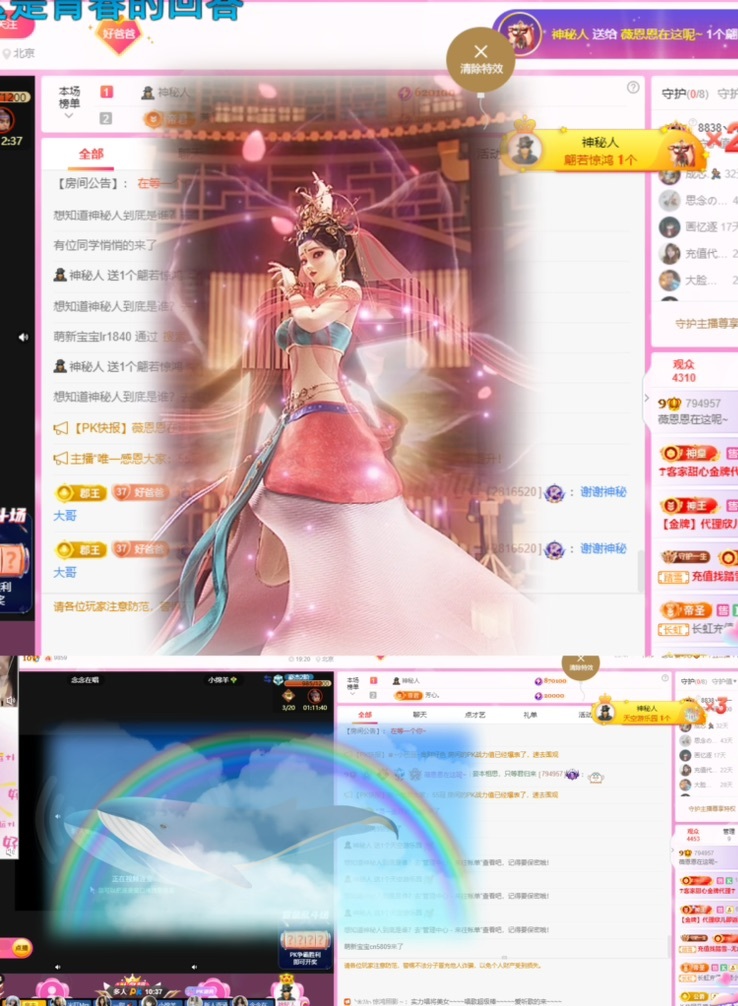Select 观众 4453 tab in lower window
This screenshot has width=738, height=1006.
(693, 834)
